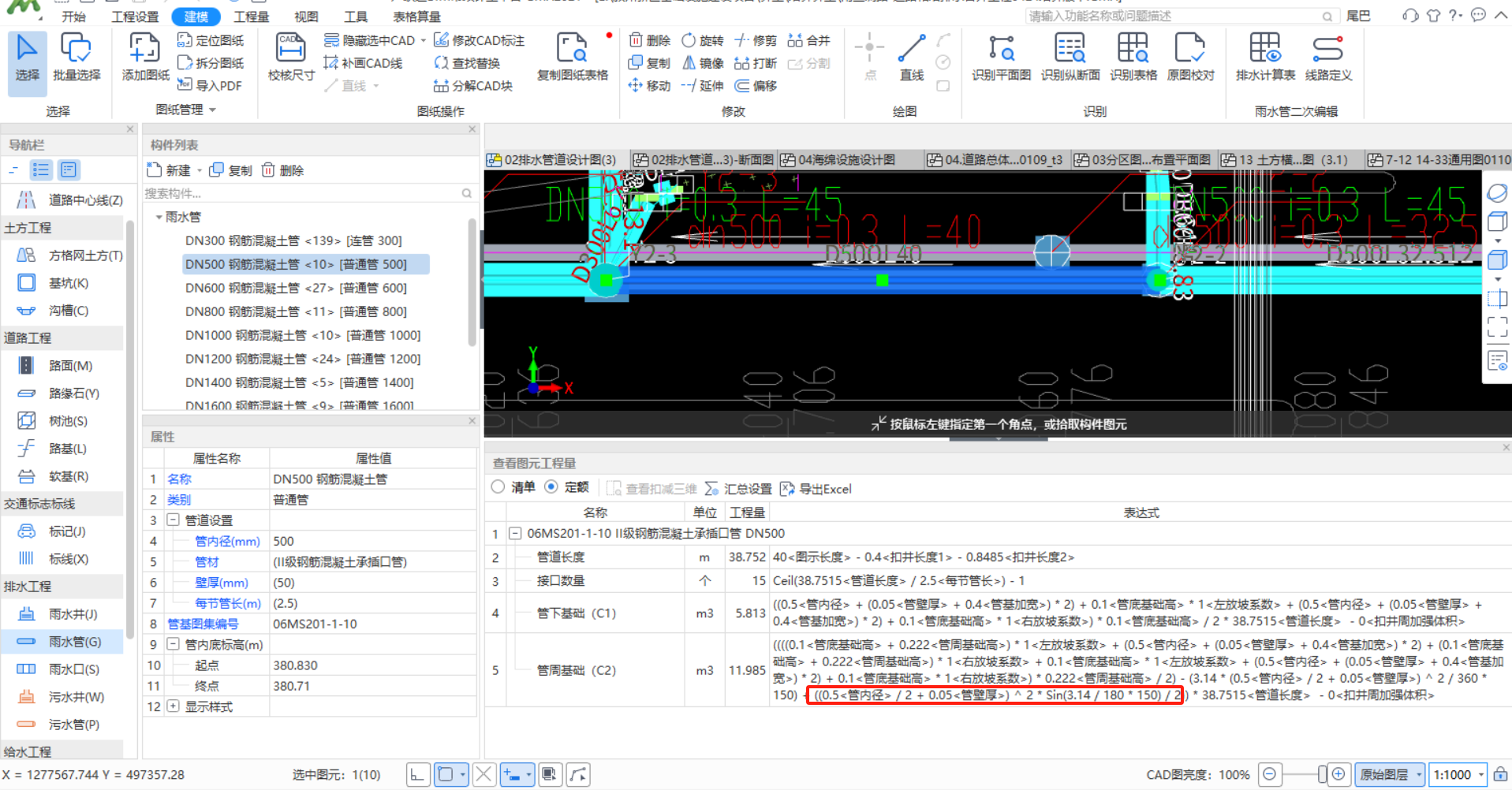Click 名称 property link
The image size is (1512, 790).
click(179, 479)
